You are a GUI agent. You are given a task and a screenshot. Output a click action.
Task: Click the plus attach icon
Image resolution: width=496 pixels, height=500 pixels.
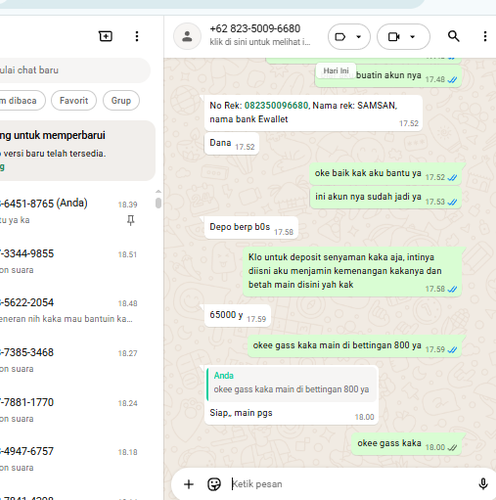pos(189,484)
